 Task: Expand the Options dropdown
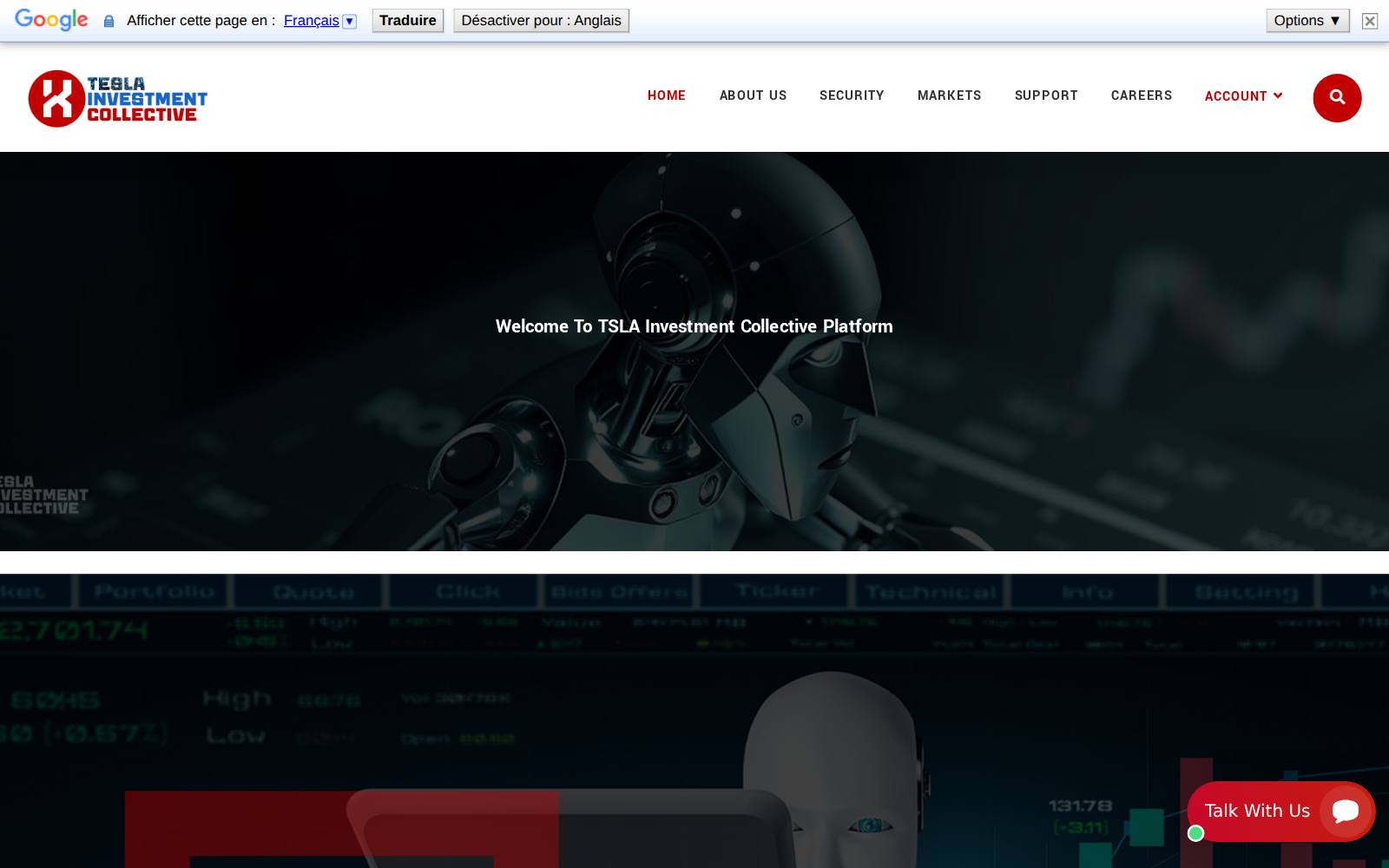pyautogui.click(x=1307, y=21)
